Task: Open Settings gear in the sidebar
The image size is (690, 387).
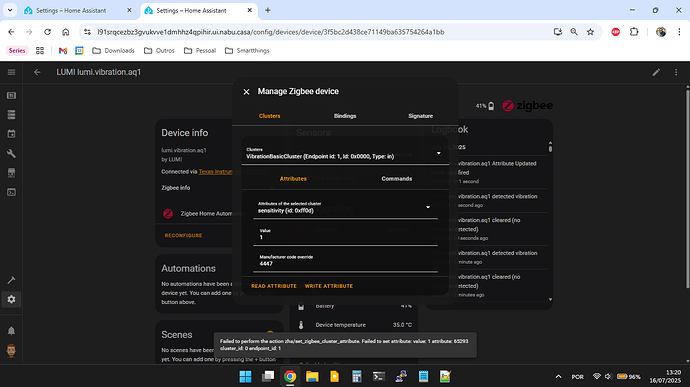Action: 11,299
